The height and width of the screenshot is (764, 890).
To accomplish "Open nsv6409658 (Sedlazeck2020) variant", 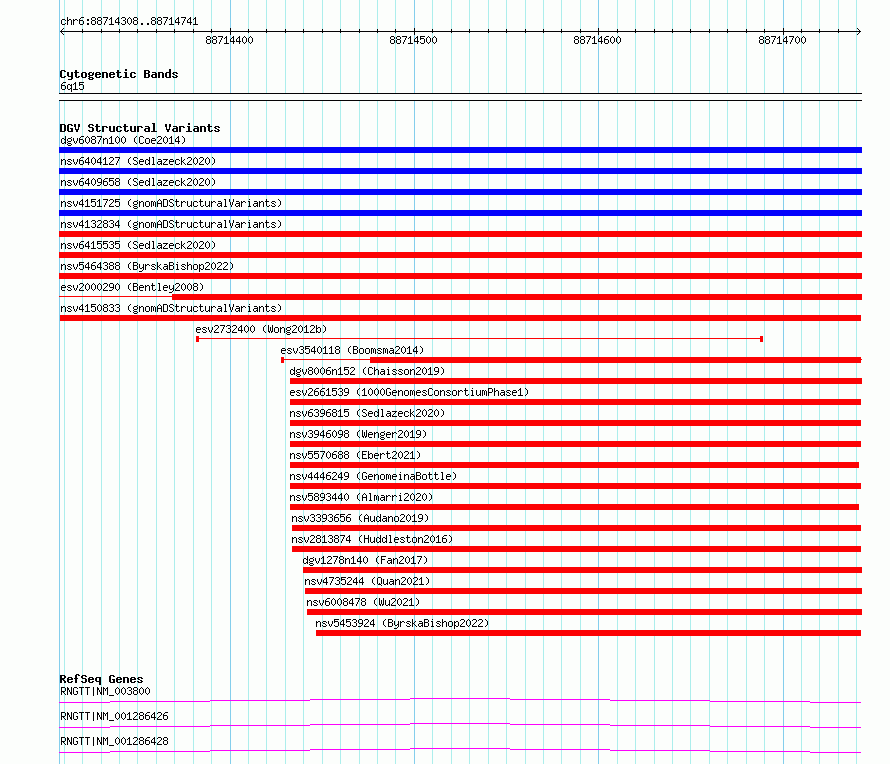I will [138, 182].
